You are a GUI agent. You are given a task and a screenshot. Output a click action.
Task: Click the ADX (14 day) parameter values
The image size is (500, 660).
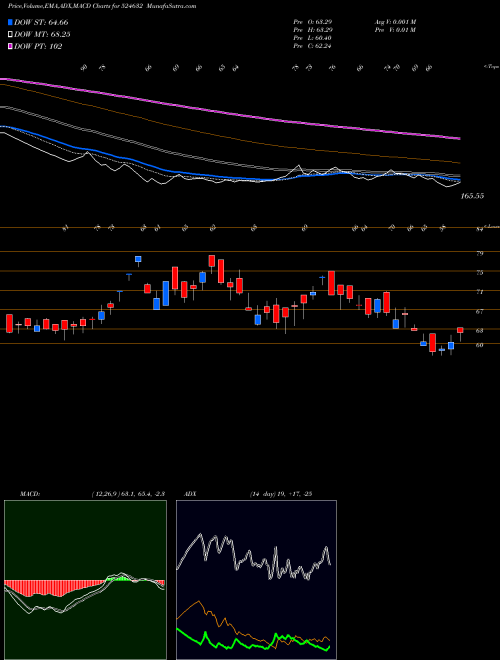tap(280, 494)
